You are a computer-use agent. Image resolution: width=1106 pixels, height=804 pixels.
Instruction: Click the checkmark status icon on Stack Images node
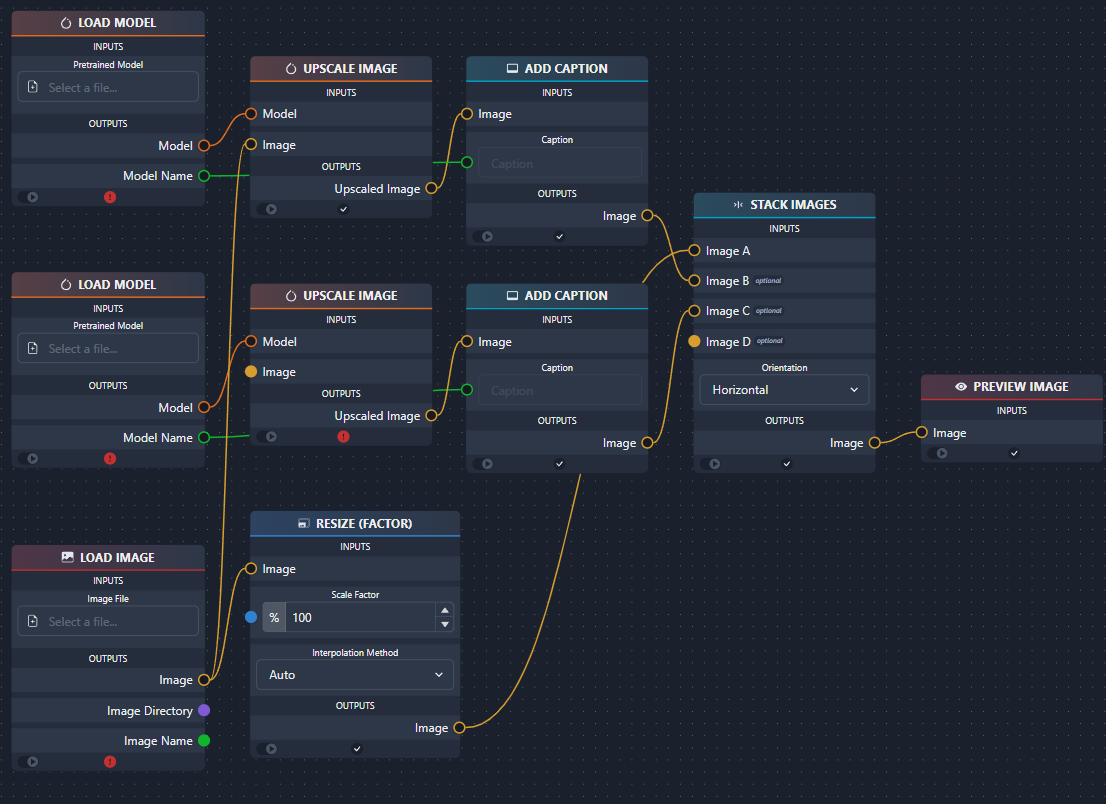tap(787, 464)
